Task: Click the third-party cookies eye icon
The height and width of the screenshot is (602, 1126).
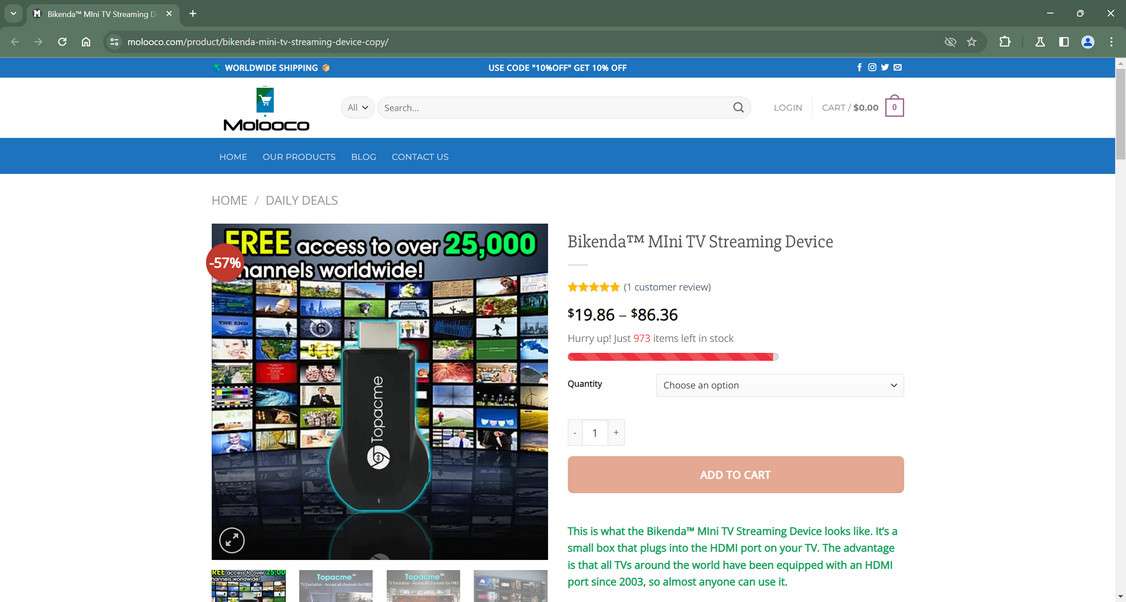Action: [x=950, y=42]
